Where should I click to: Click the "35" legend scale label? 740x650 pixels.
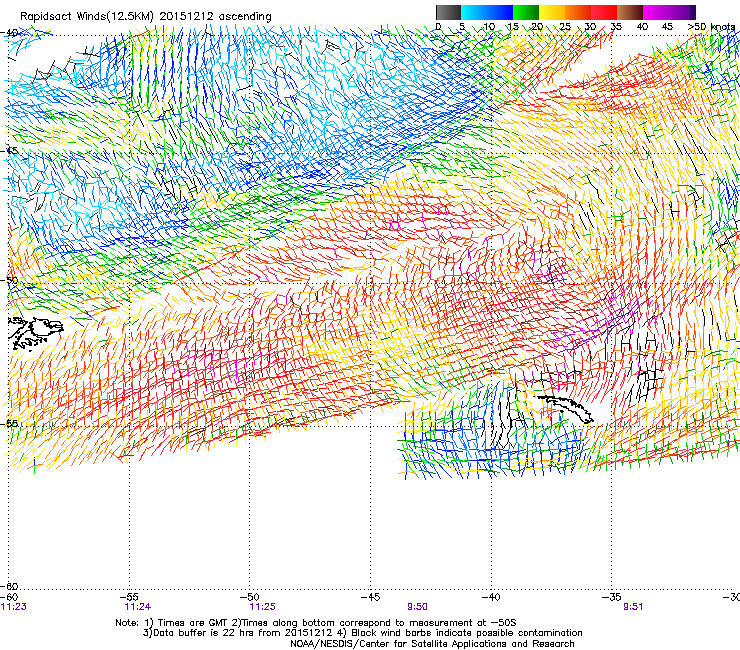click(x=616, y=27)
